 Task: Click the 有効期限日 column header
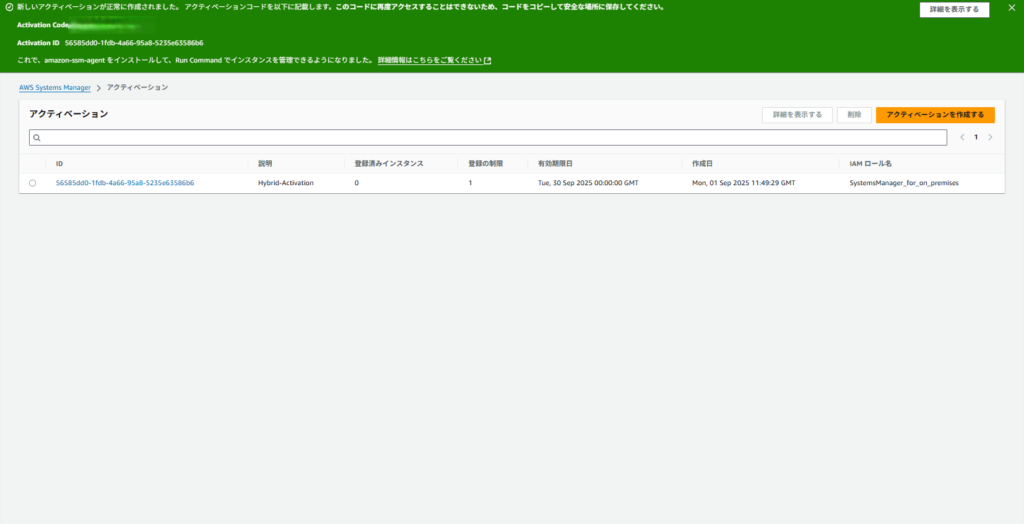tap(555, 163)
